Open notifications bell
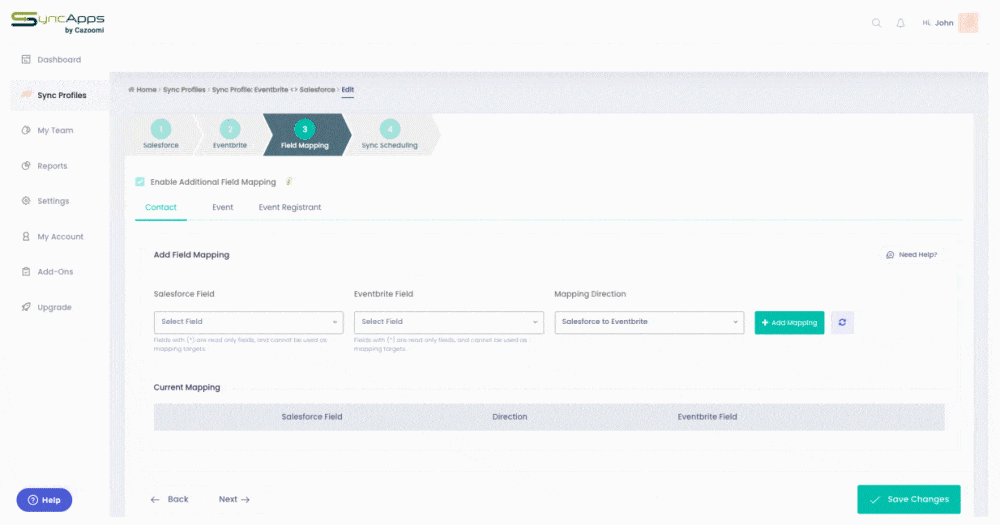 [901, 23]
